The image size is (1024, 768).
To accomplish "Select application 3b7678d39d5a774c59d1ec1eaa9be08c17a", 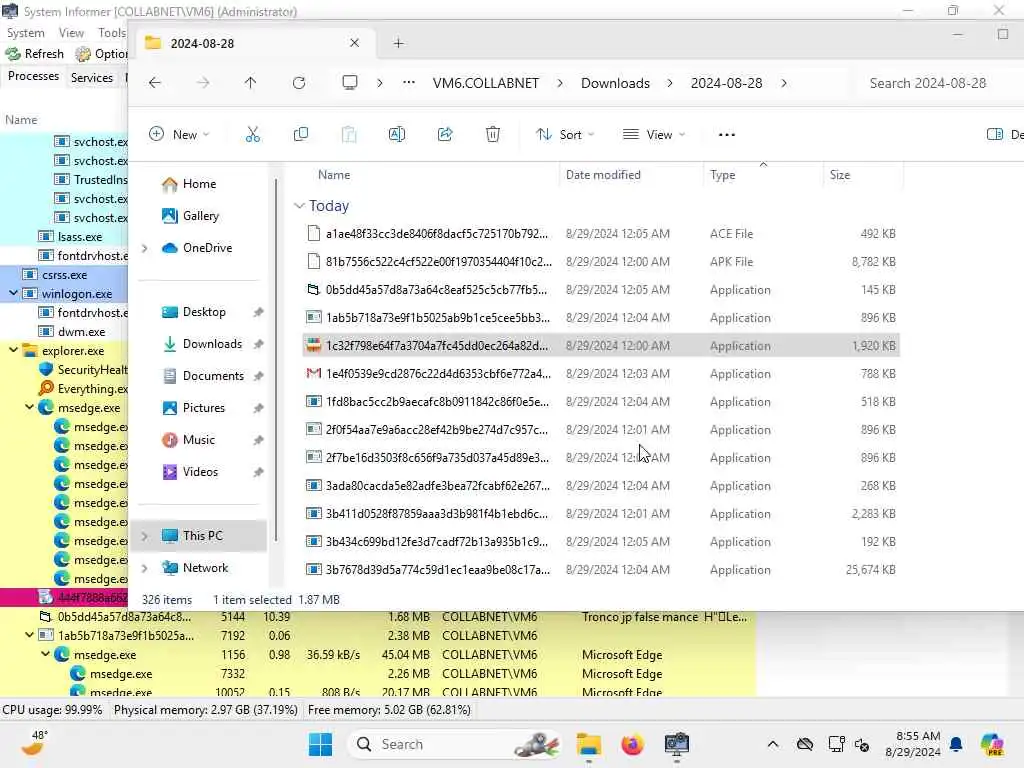I will [601, 569].
